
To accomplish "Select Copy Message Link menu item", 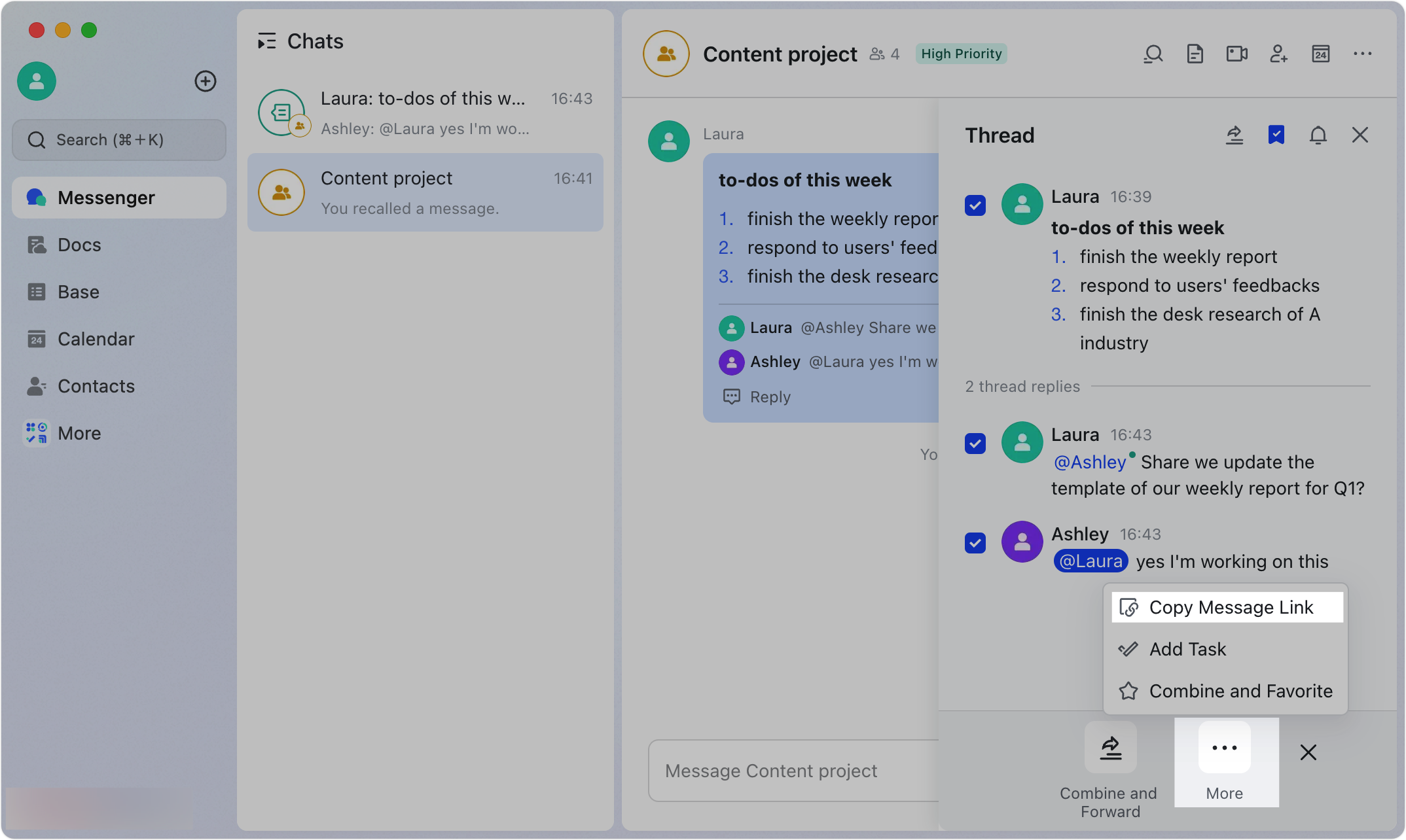I will 1227,608.
